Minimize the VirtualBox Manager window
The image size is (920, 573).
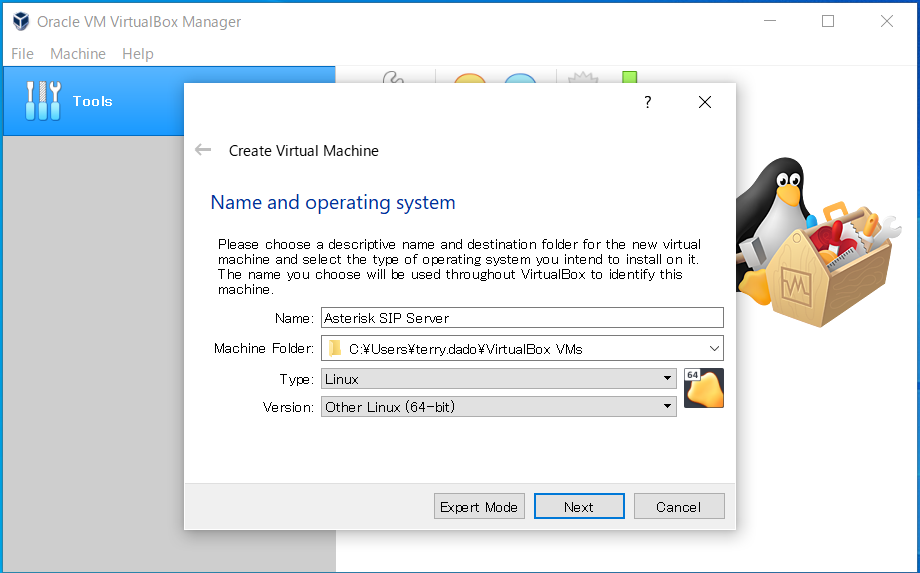point(770,22)
